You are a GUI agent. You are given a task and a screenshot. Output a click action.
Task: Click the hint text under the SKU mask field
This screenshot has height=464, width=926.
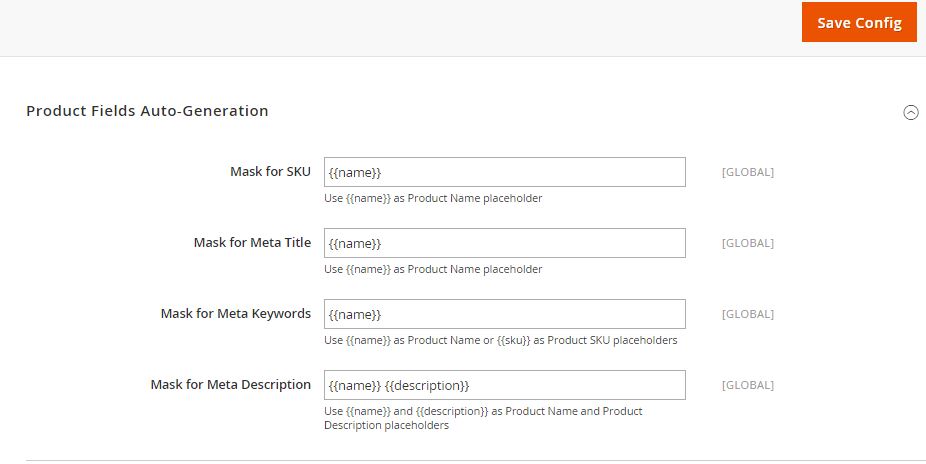433,198
